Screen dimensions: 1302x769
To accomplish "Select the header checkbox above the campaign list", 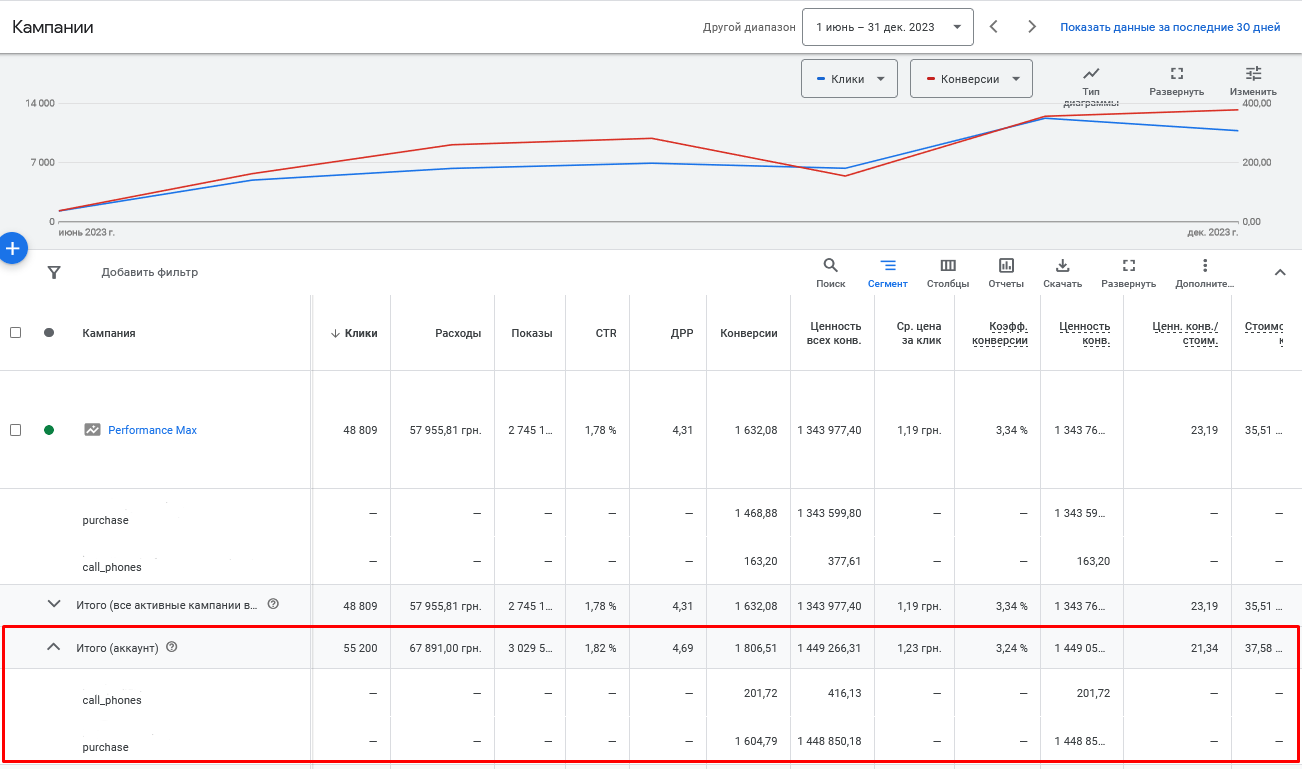I will (17, 333).
